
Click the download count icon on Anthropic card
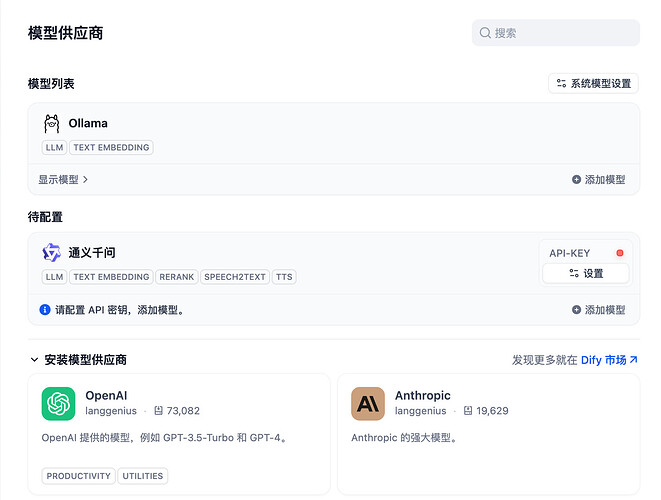[x=468, y=411]
